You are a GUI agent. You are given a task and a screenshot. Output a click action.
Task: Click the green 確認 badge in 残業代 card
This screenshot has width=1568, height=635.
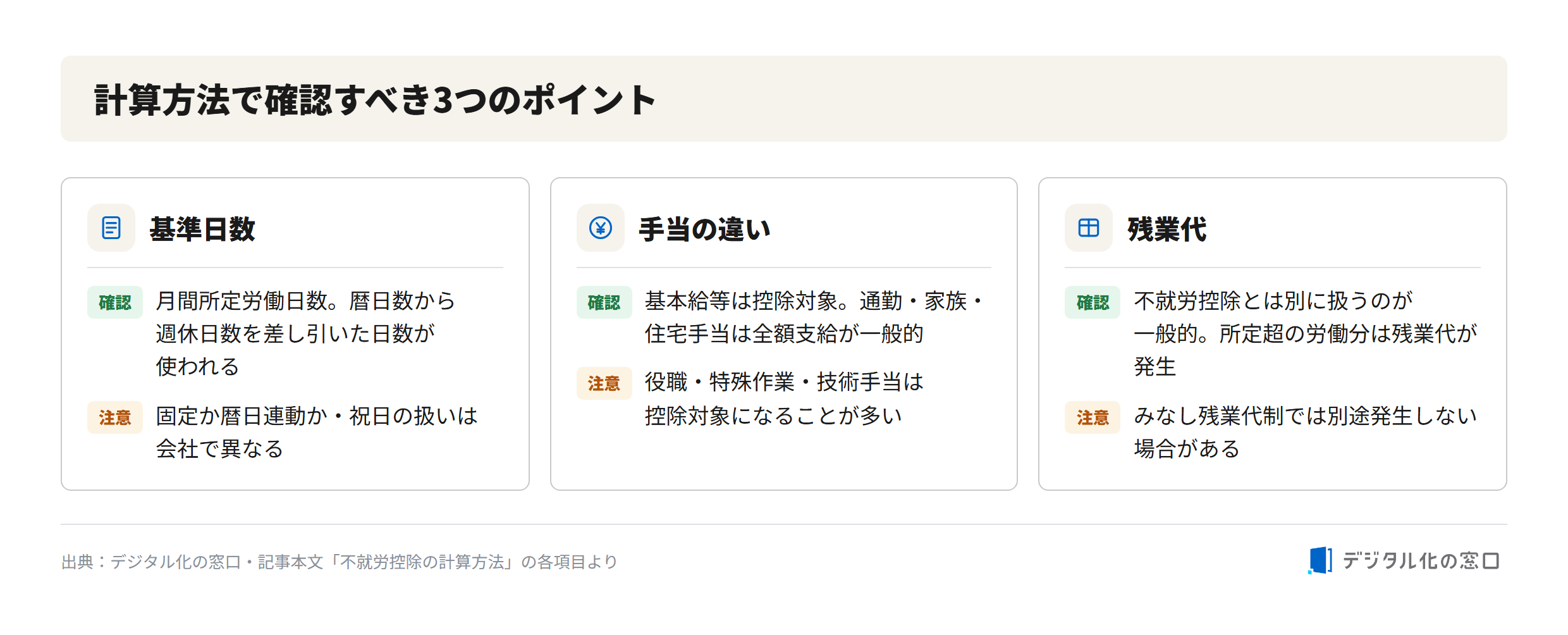[x=1093, y=302]
